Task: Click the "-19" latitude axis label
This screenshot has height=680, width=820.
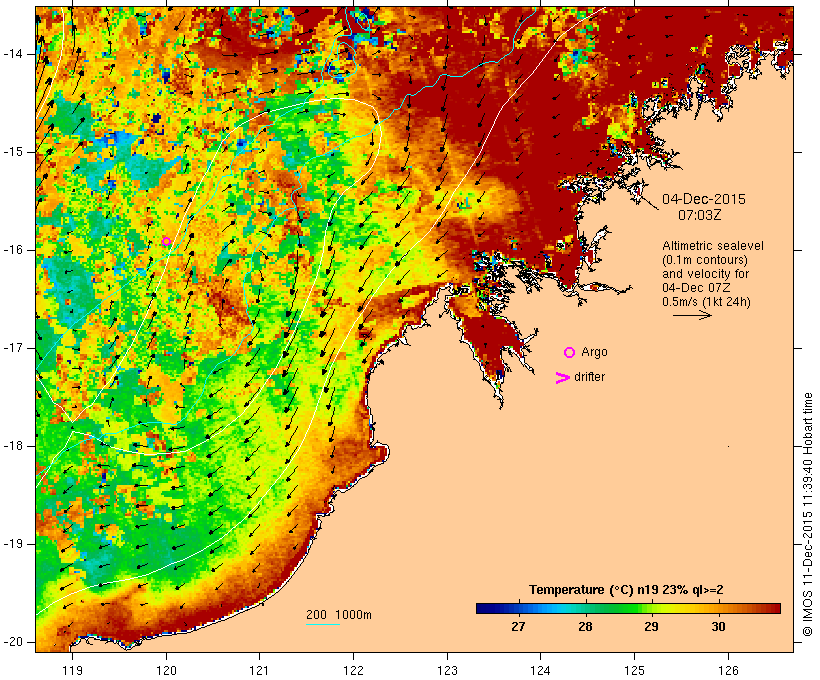Action: [x=13, y=544]
